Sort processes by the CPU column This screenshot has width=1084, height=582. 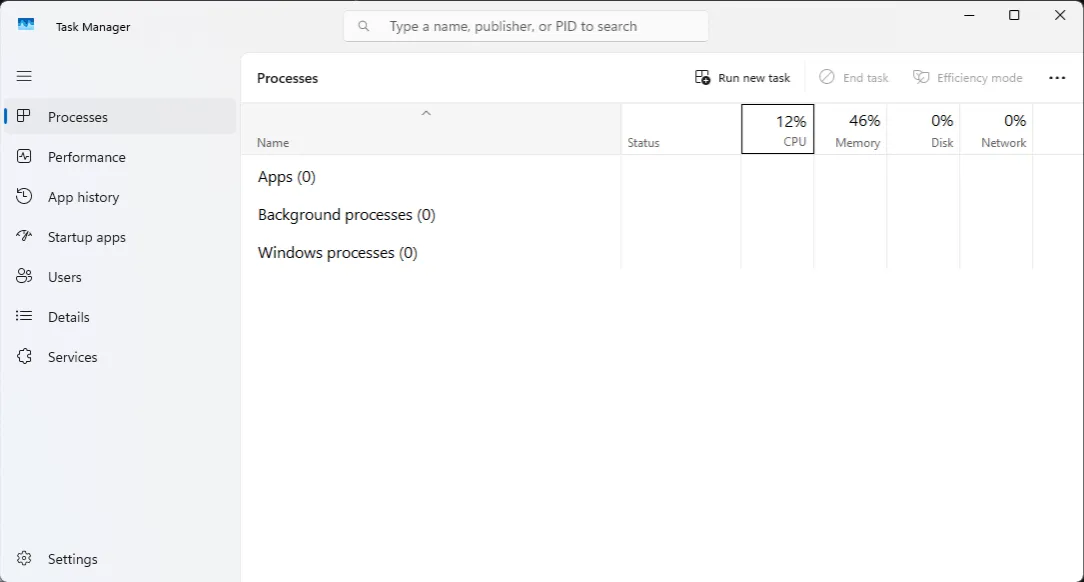tap(777, 129)
